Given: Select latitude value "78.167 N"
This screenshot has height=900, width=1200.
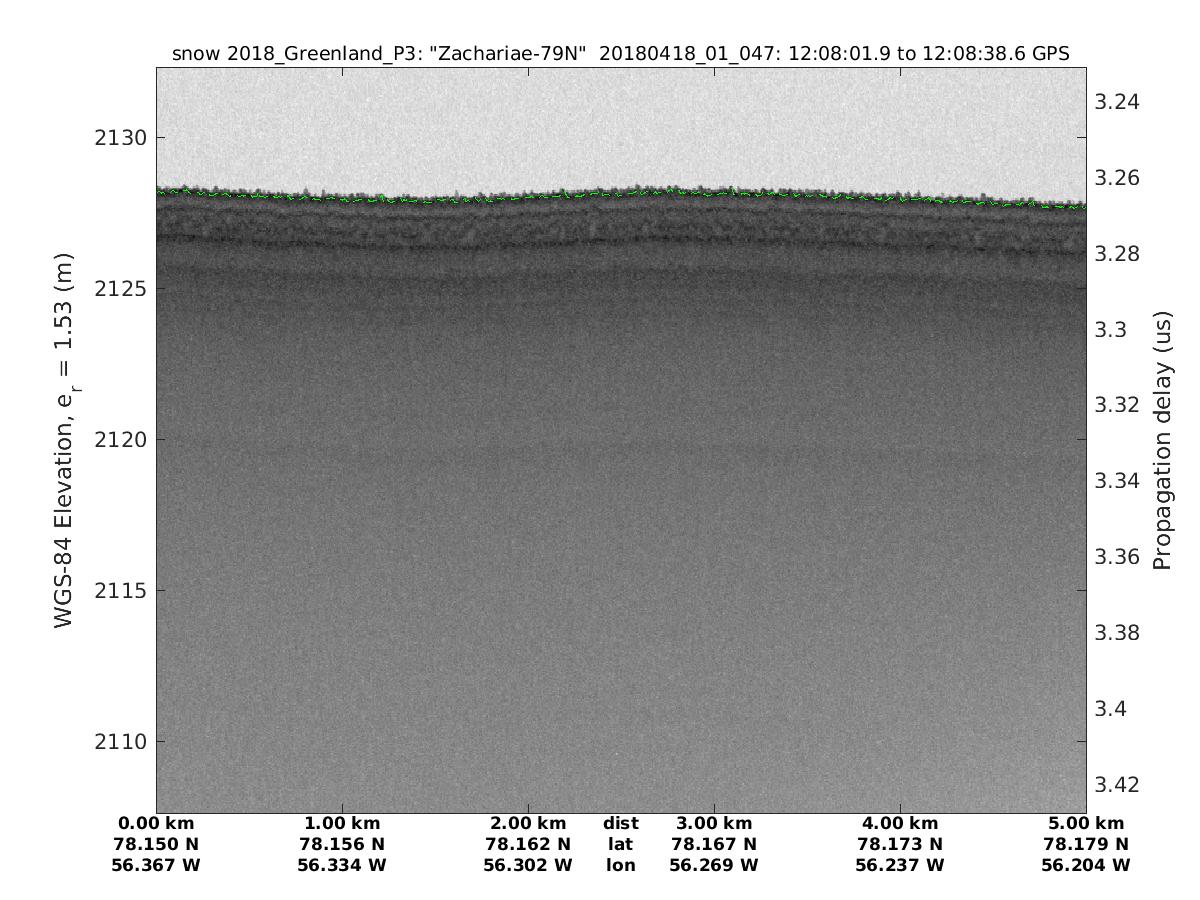Looking at the screenshot, I should pyautogui.click(x=714, y=844).
